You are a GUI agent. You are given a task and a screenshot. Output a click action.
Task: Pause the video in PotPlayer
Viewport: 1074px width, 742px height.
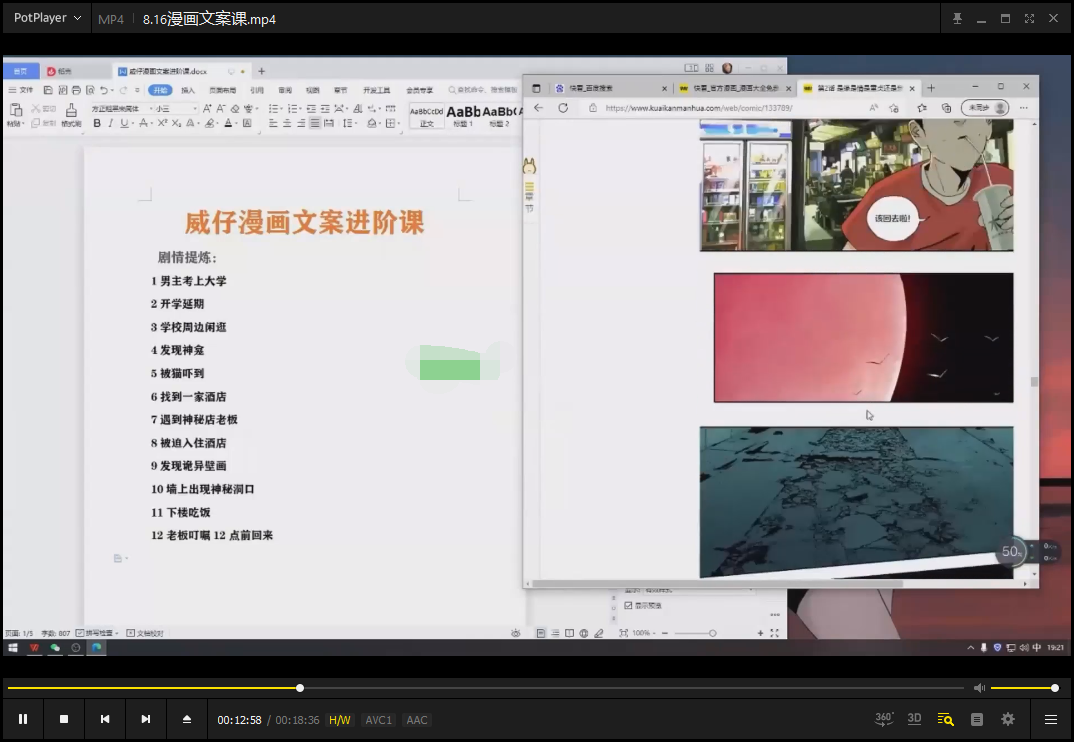coord(23,719)
